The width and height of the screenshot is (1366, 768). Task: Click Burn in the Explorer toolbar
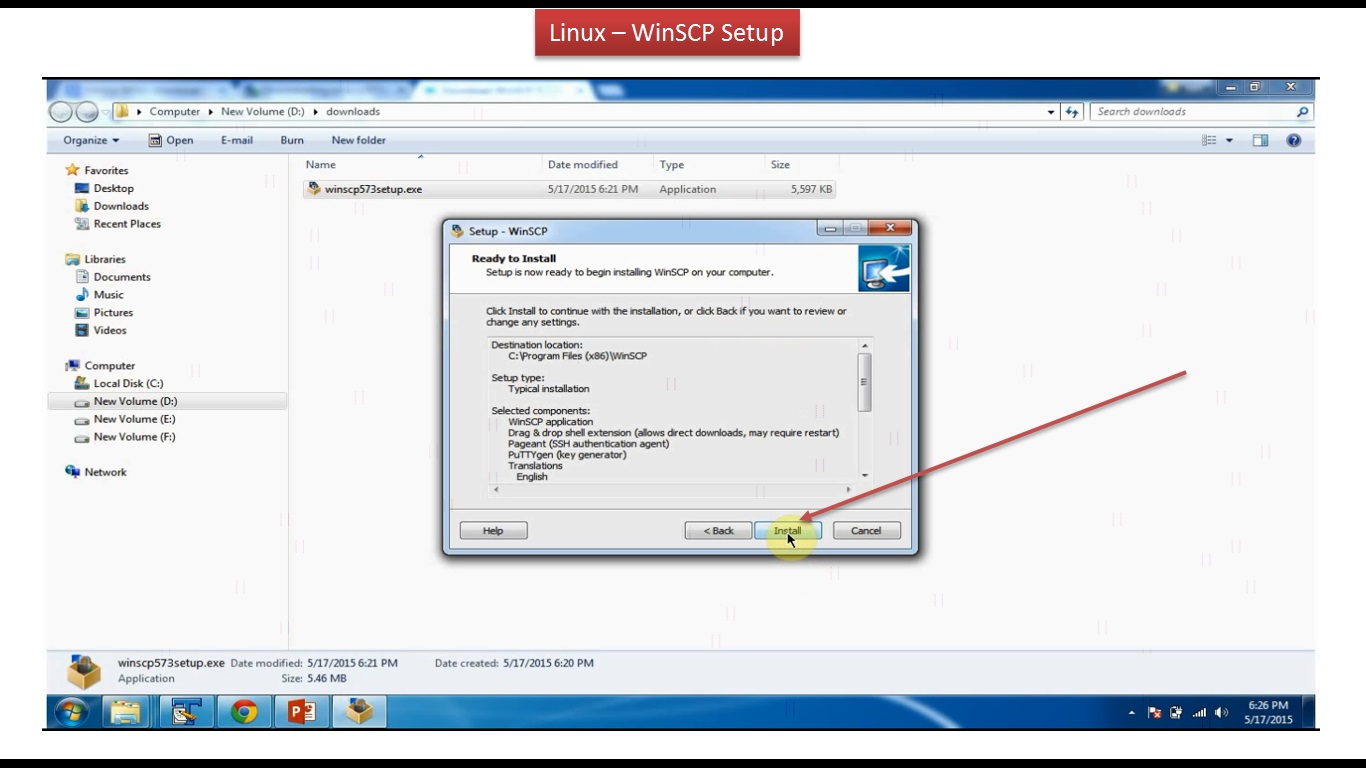292,140
